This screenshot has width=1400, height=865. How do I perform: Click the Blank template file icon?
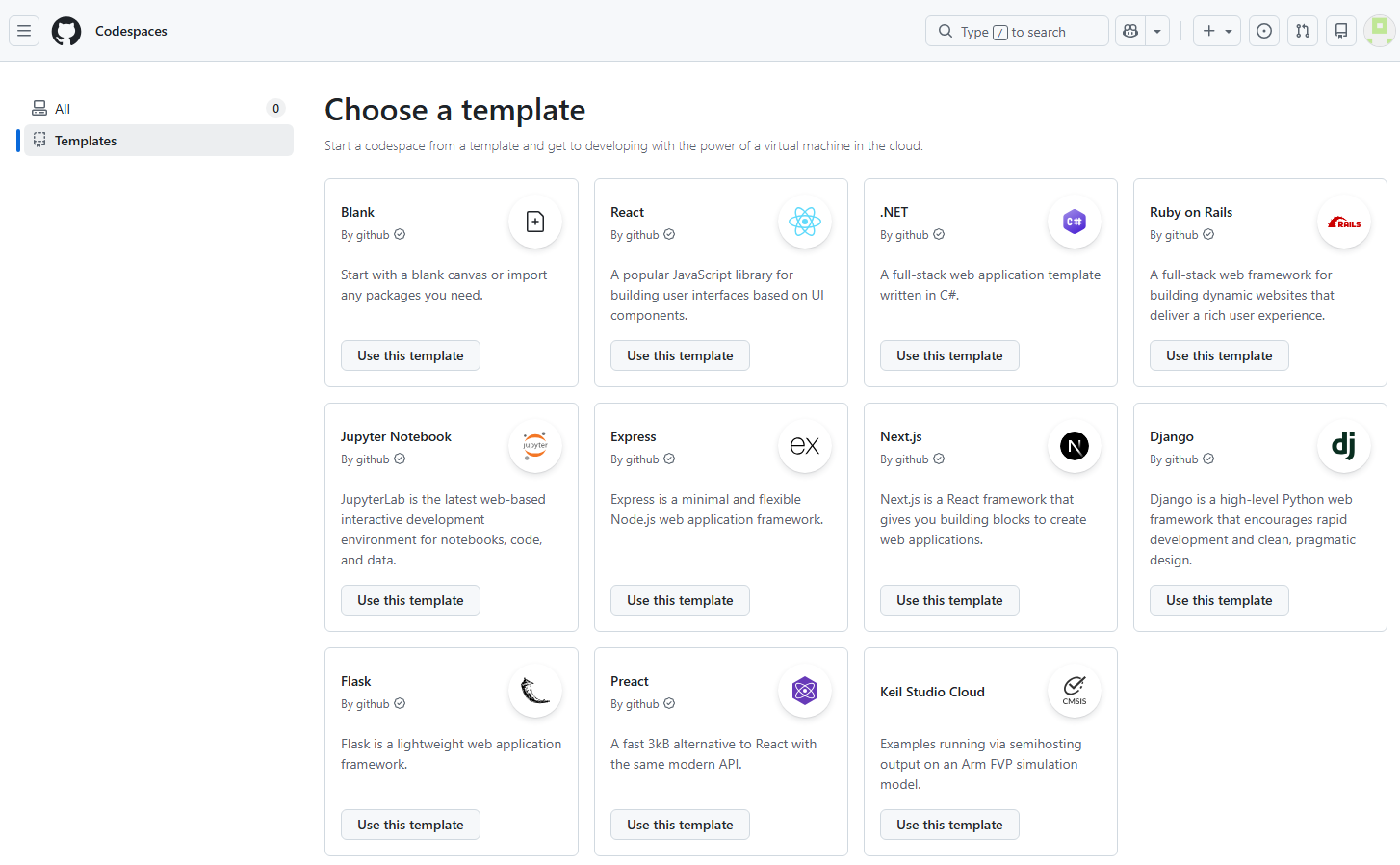(x=535, y=222)
